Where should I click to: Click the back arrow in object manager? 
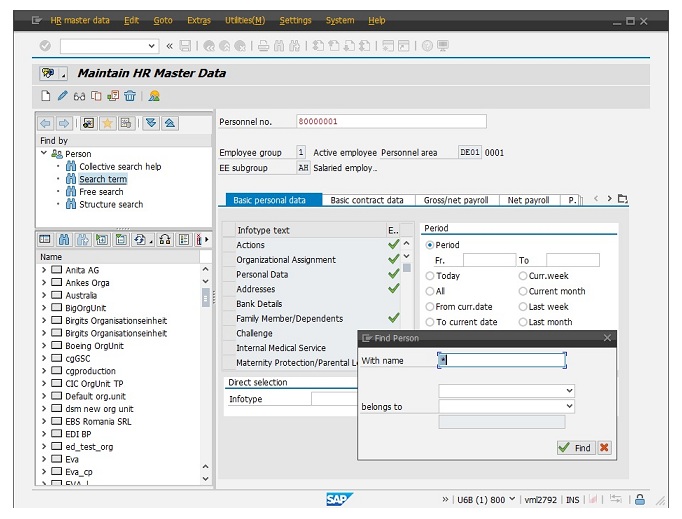click(x=45, y=124)
